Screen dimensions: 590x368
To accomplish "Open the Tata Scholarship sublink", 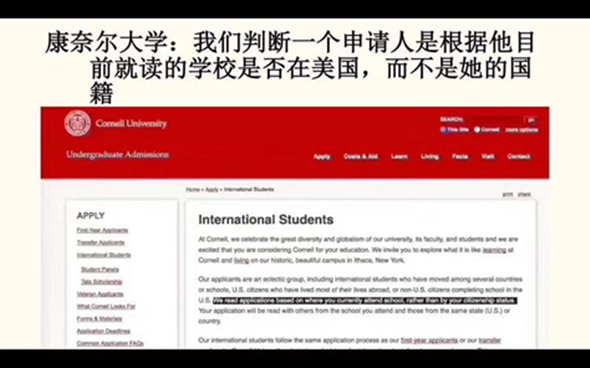I will [101, 282].
